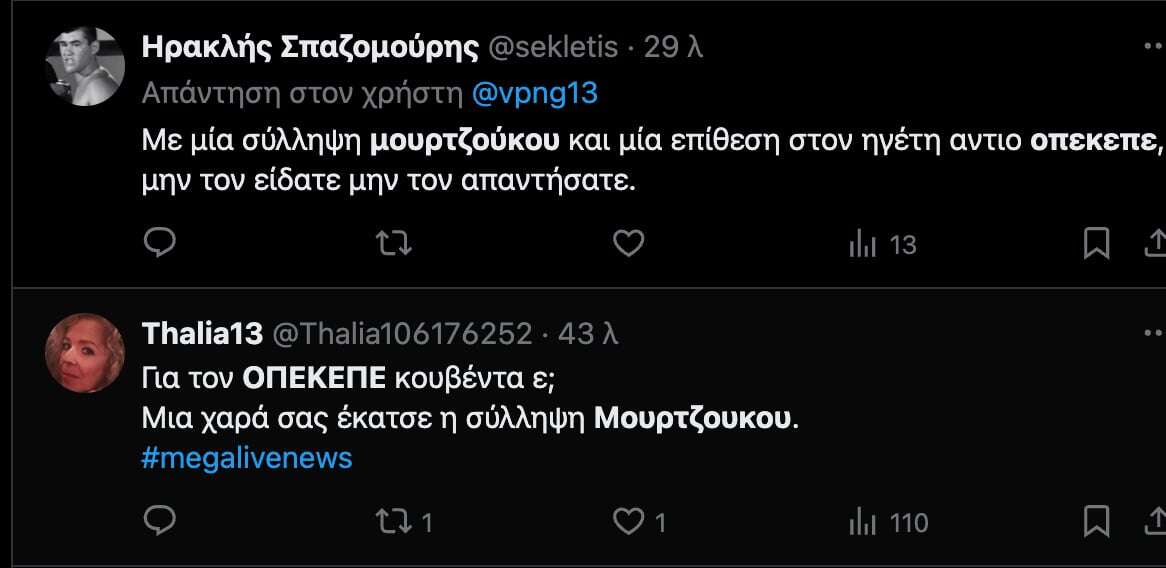Bookmark Thalia13's tweet
Viewport: 1166px width, 568px height.
1097,521
